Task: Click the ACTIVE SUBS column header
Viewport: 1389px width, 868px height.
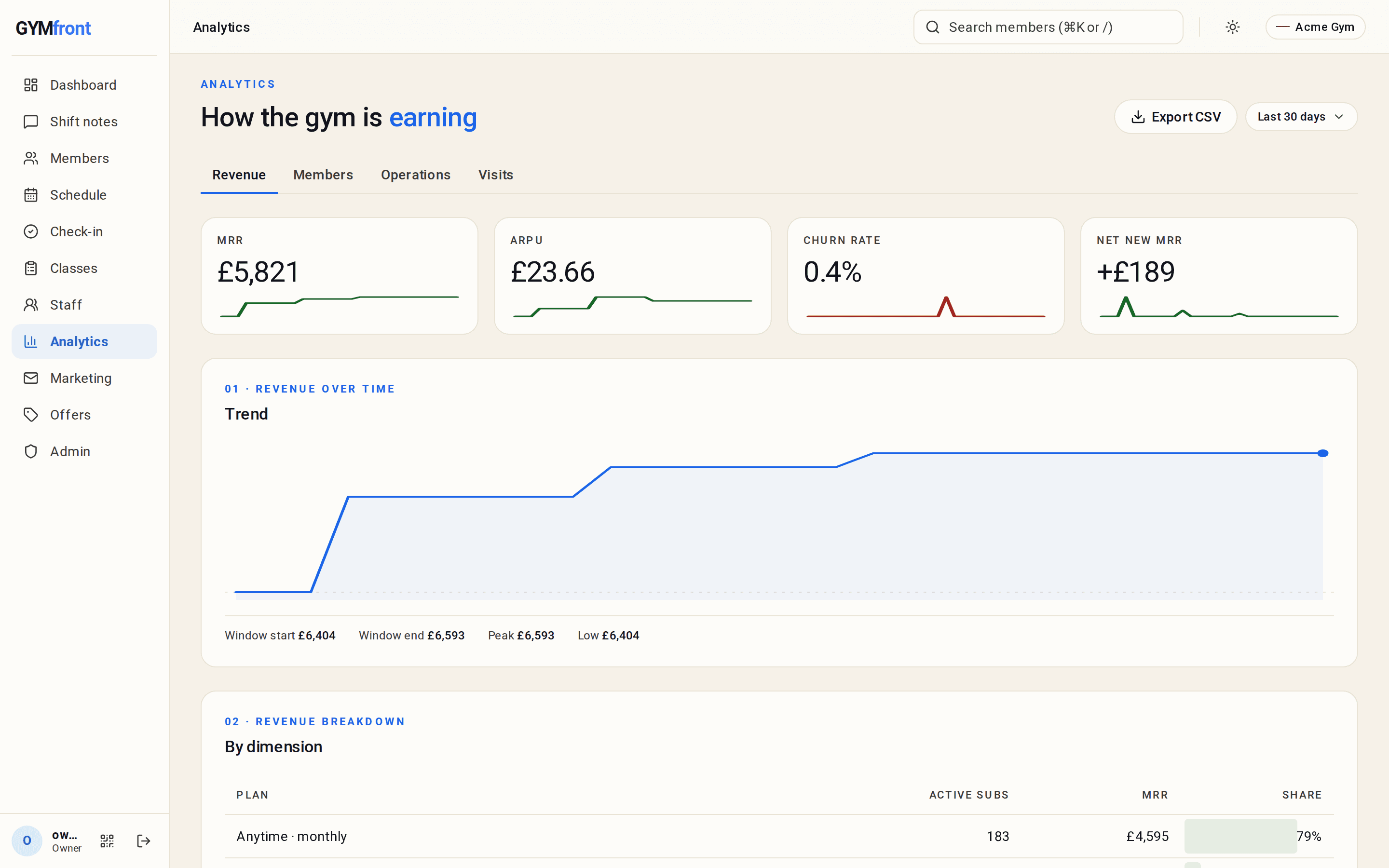Action: (x=969, y=795)
